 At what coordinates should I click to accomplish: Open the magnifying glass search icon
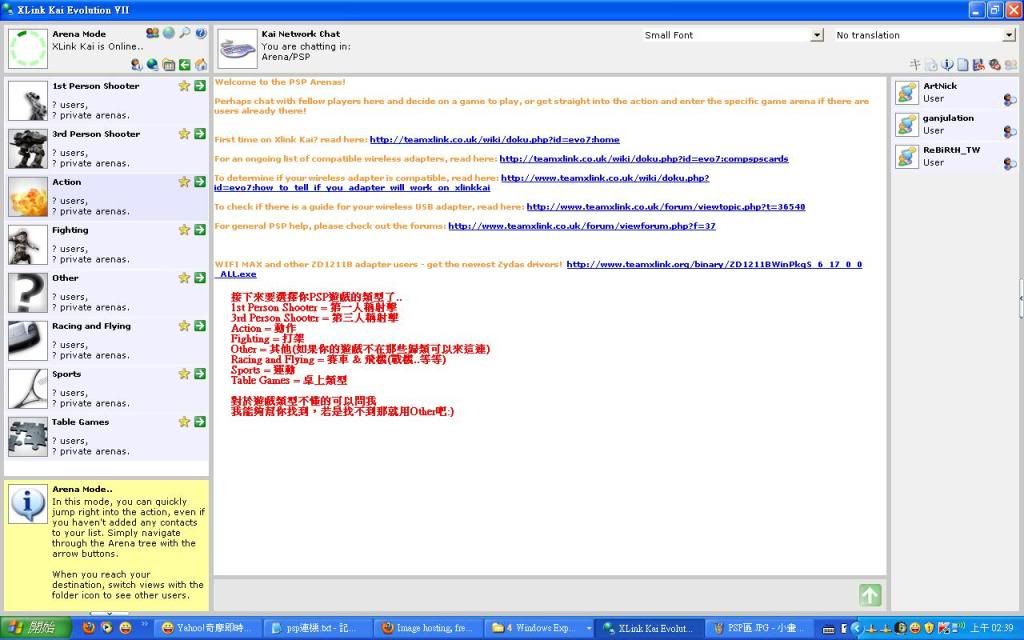[185, 33]
